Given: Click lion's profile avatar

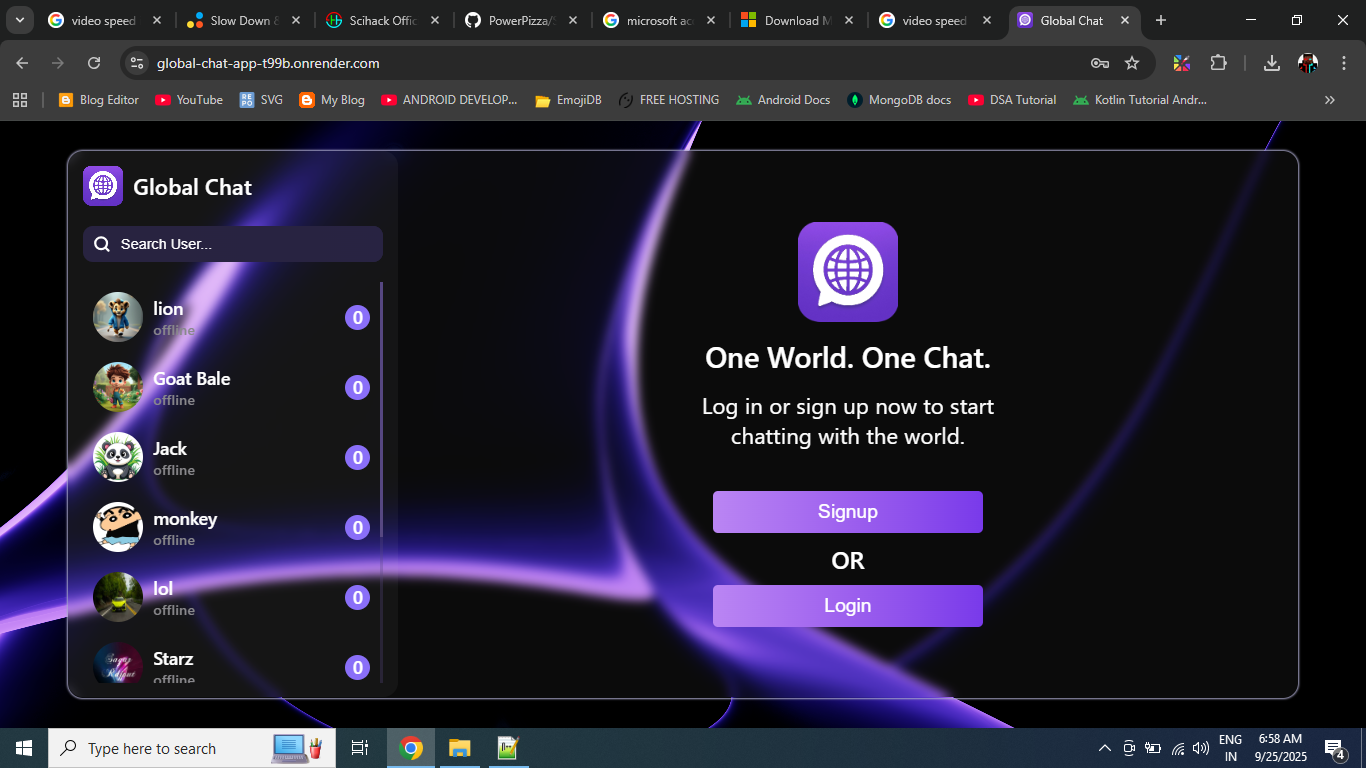Looking at the screenshot, I should [117, 317].
